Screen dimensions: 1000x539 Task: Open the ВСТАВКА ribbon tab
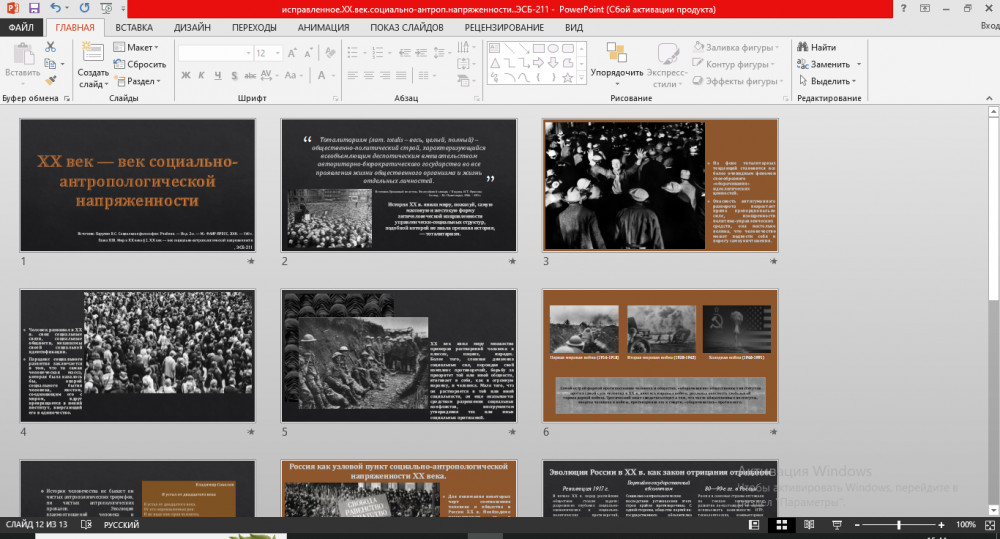(134, 27)
